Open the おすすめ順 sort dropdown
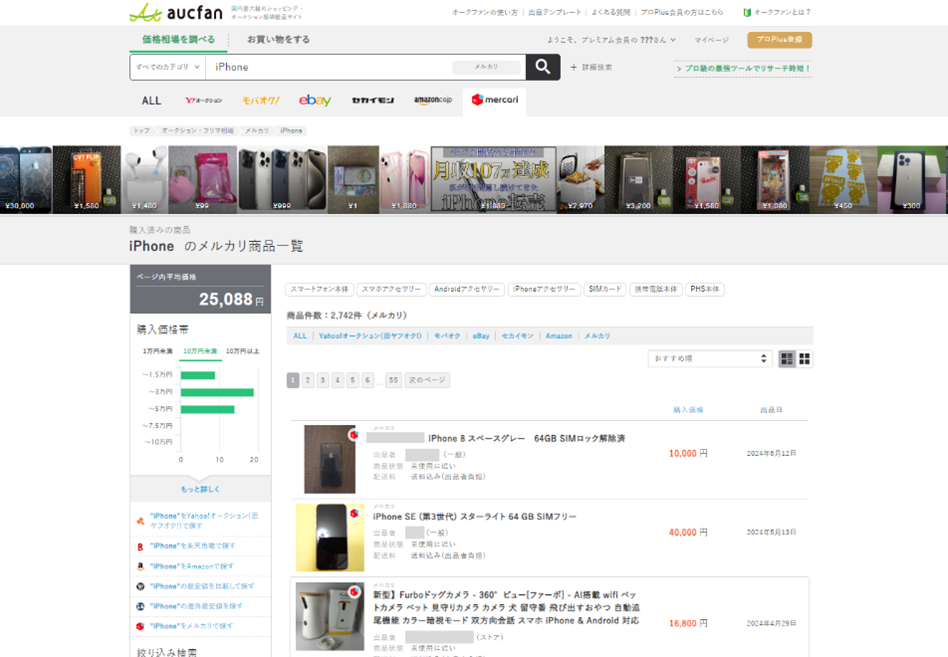Image resolution: width=948 pixels, height=657 pixels. click(708, 358)
